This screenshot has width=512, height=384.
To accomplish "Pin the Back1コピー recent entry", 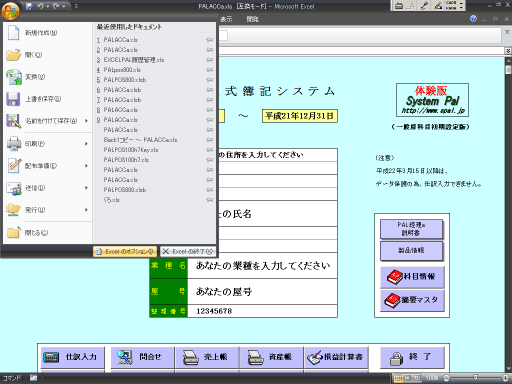I will 209,140.
